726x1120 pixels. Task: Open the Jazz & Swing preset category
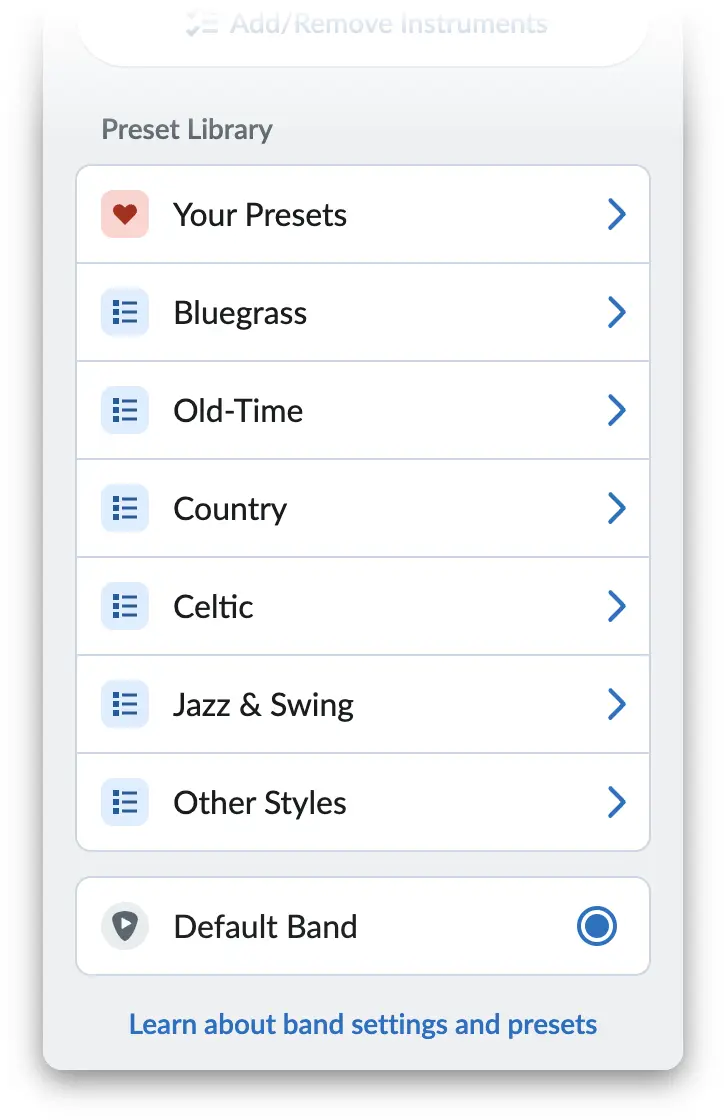pos(263,705)
